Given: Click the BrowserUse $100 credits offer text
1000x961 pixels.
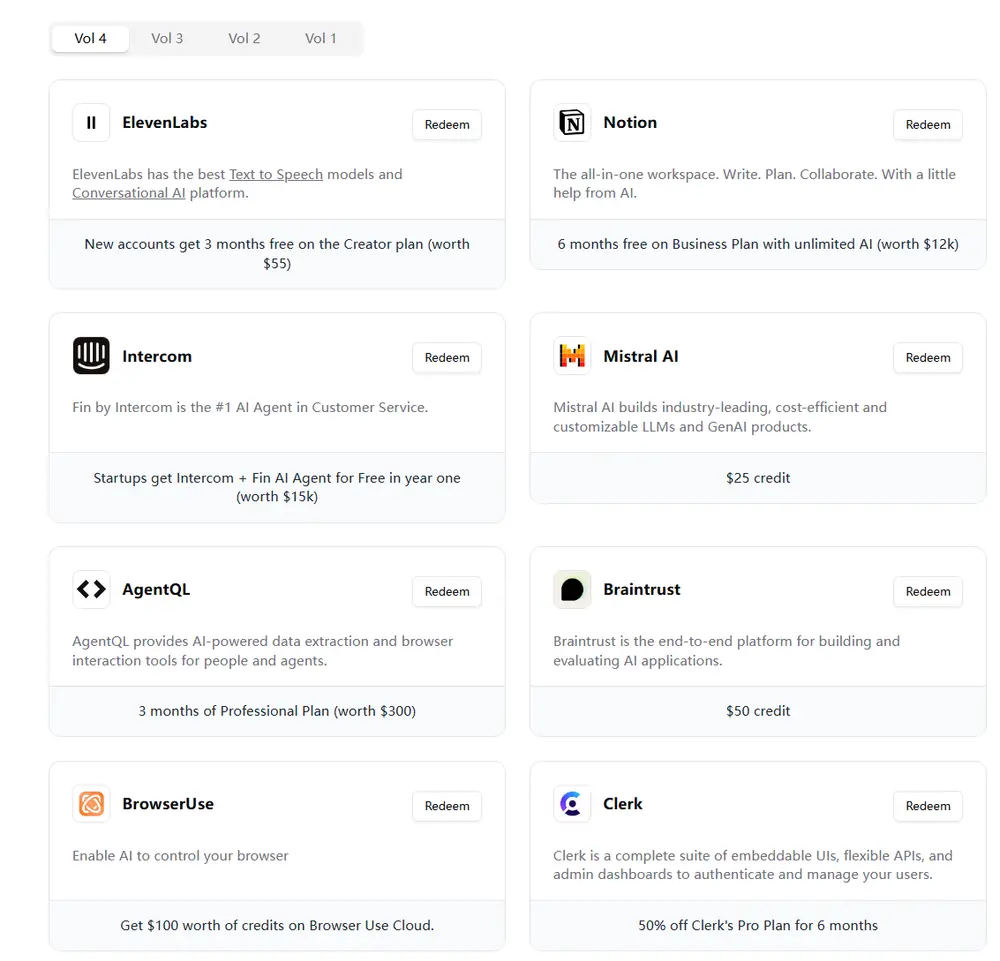Looking at the screenshot, I should pos(277,925).
